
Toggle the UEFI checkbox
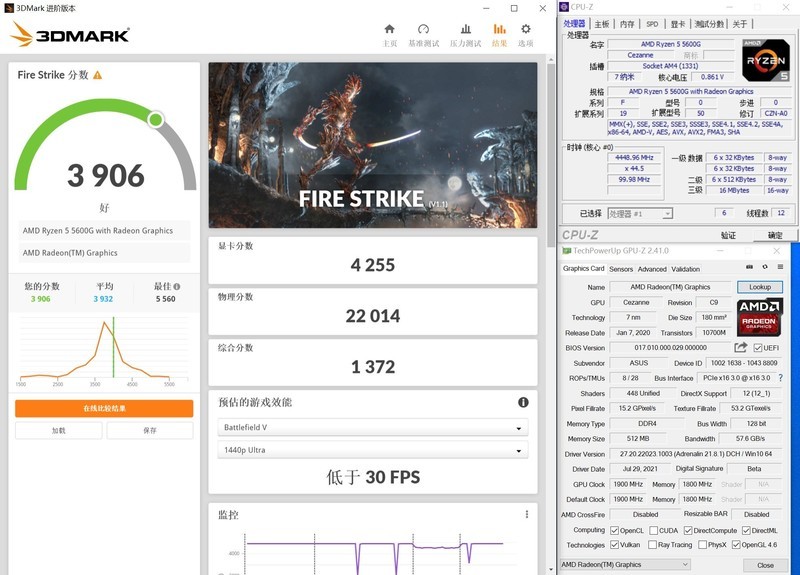point(759,348)
